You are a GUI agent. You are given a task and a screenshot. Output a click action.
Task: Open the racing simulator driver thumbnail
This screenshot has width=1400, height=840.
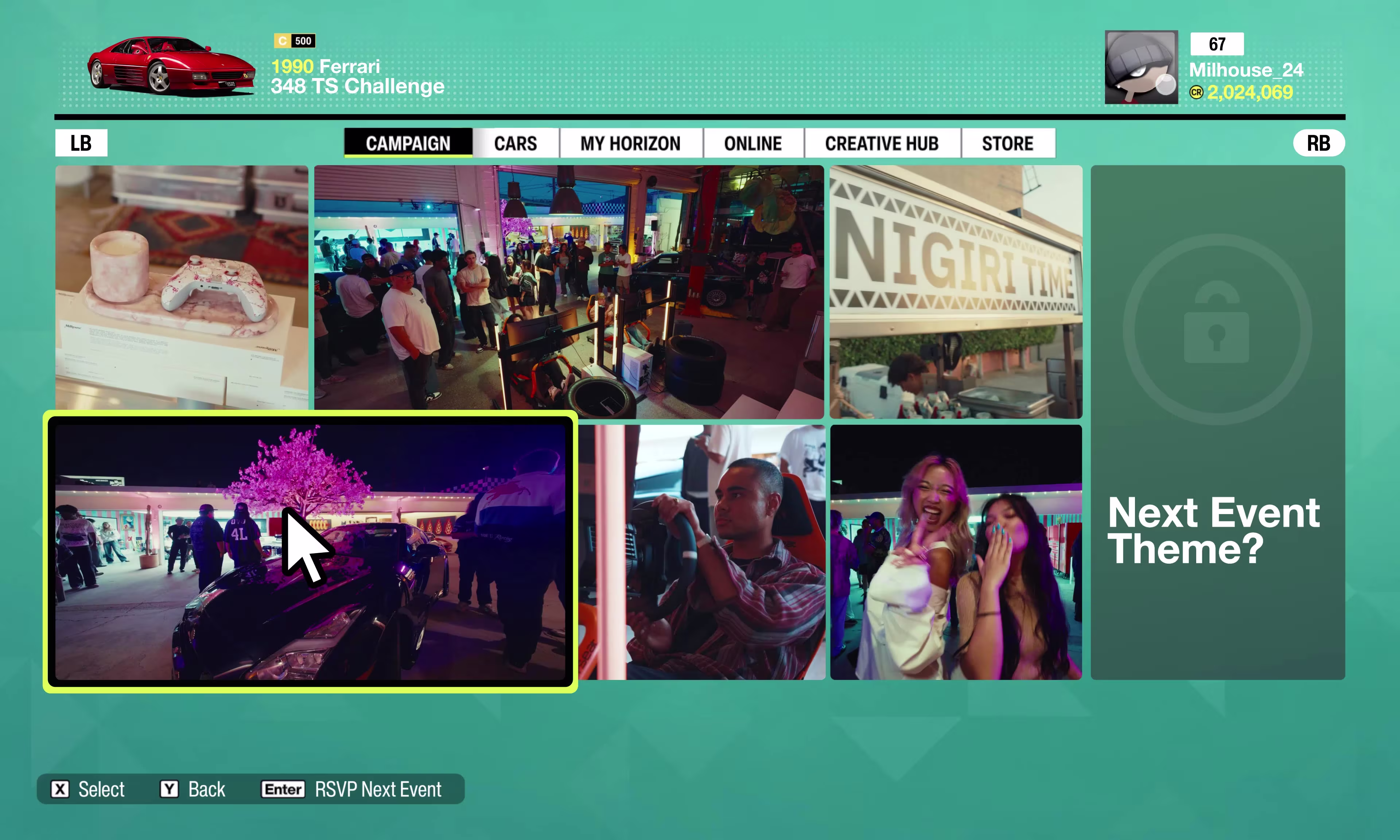point(702,552)
